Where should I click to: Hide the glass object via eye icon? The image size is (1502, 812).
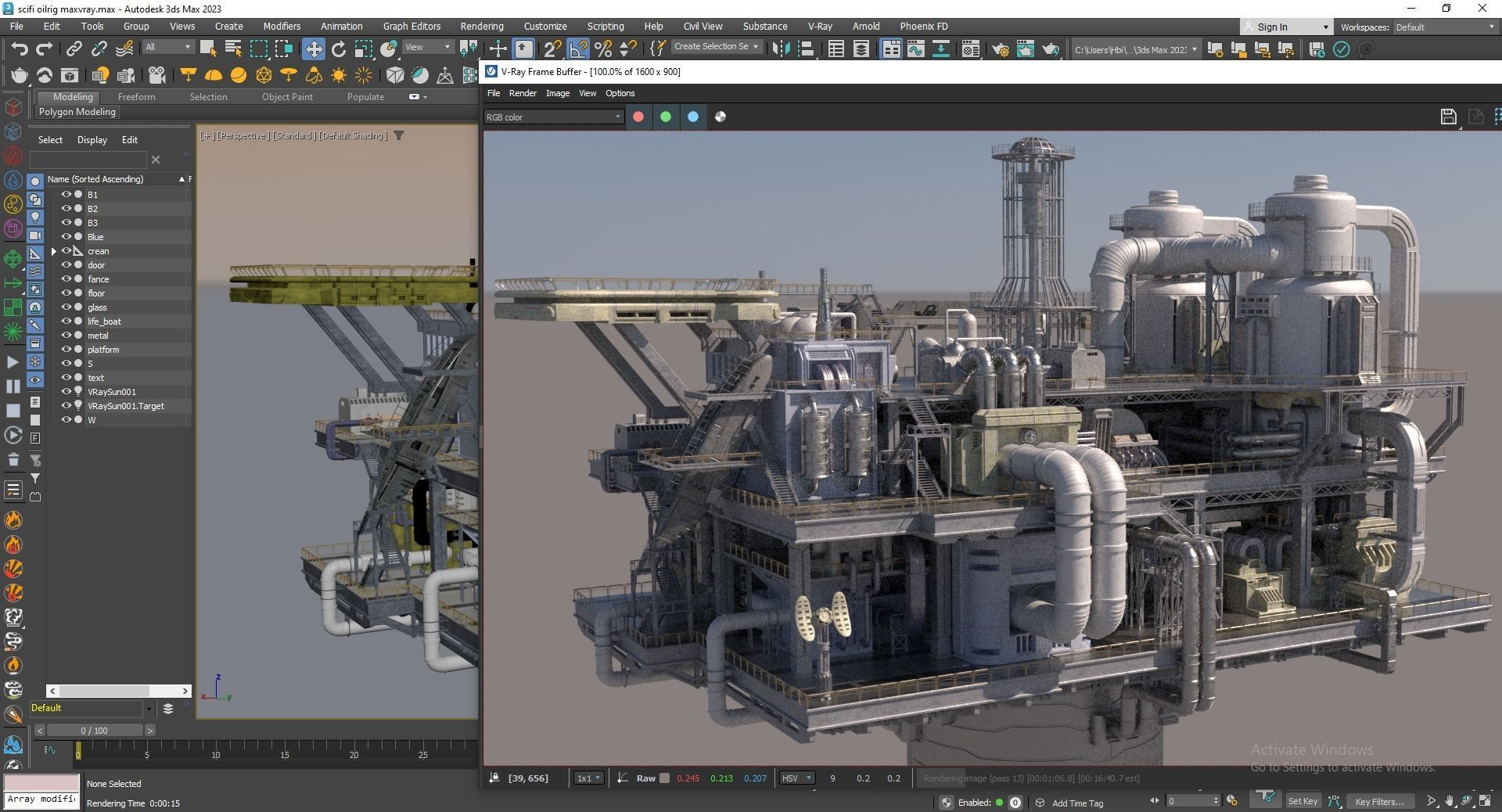point(66,307)
